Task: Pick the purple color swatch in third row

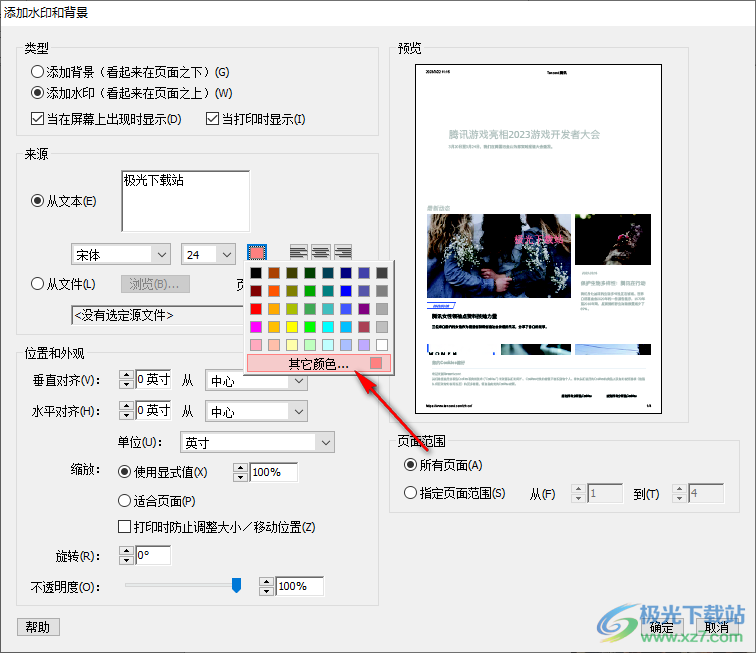Action: (x=364, y=309)
